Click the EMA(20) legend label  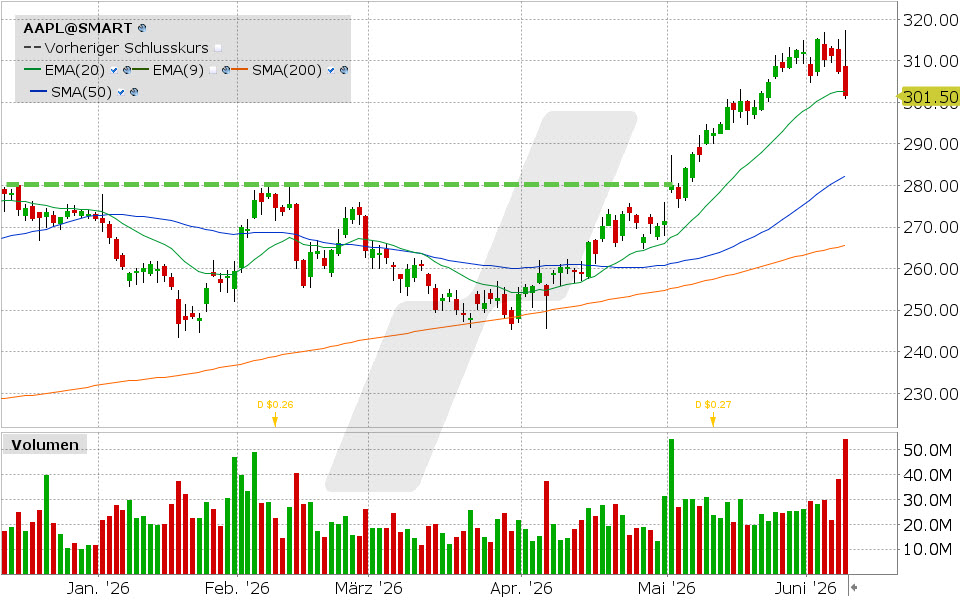[x=75, y=70]
